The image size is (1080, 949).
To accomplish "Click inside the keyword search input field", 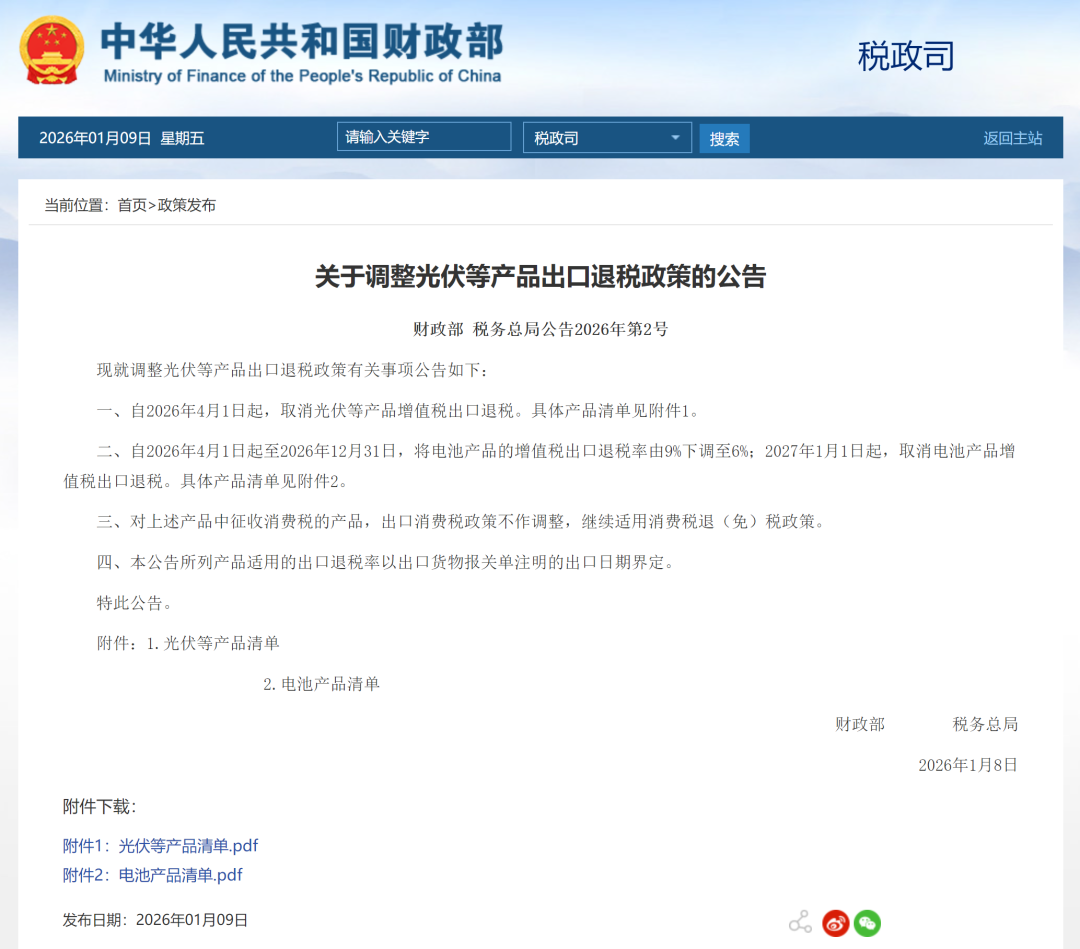I will coord(423,135).
